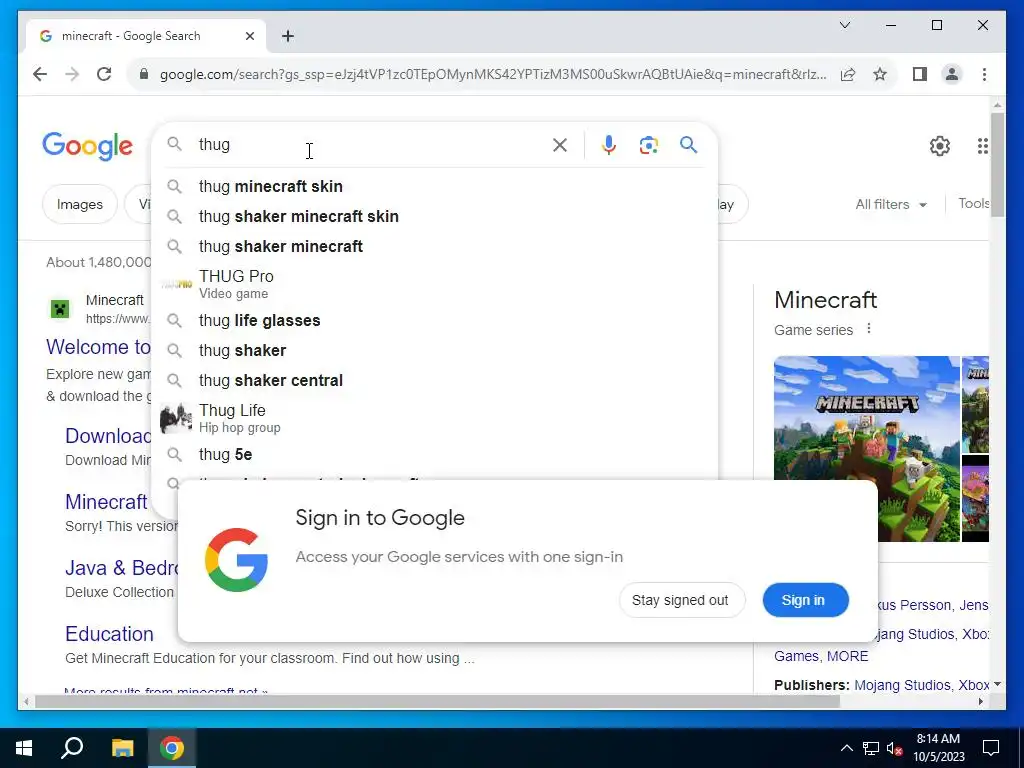
Task: Open the large Minecraft cover image
Action: coord(867,449)
